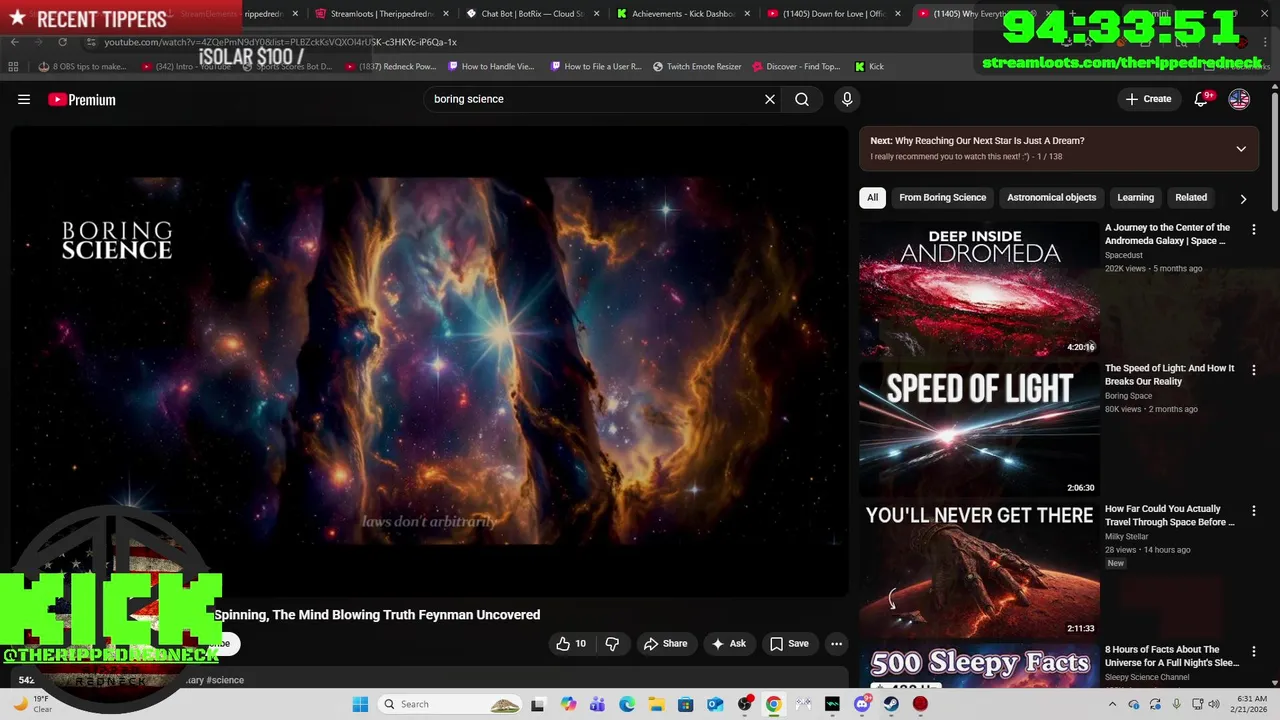
Task: Select Astronomical objects filter chip
Action: coord(1051,197)
